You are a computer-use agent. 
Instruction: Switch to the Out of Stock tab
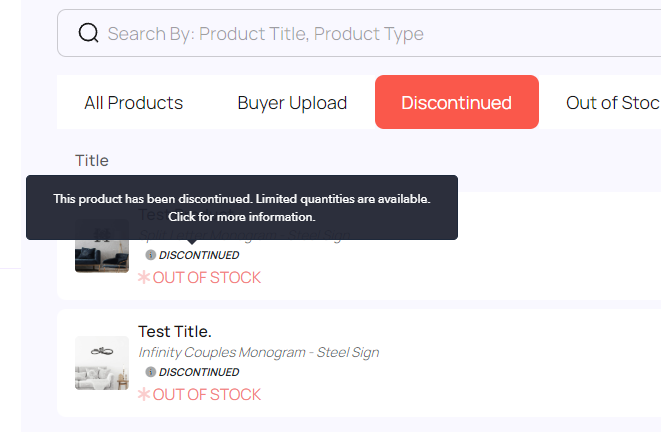613,102
